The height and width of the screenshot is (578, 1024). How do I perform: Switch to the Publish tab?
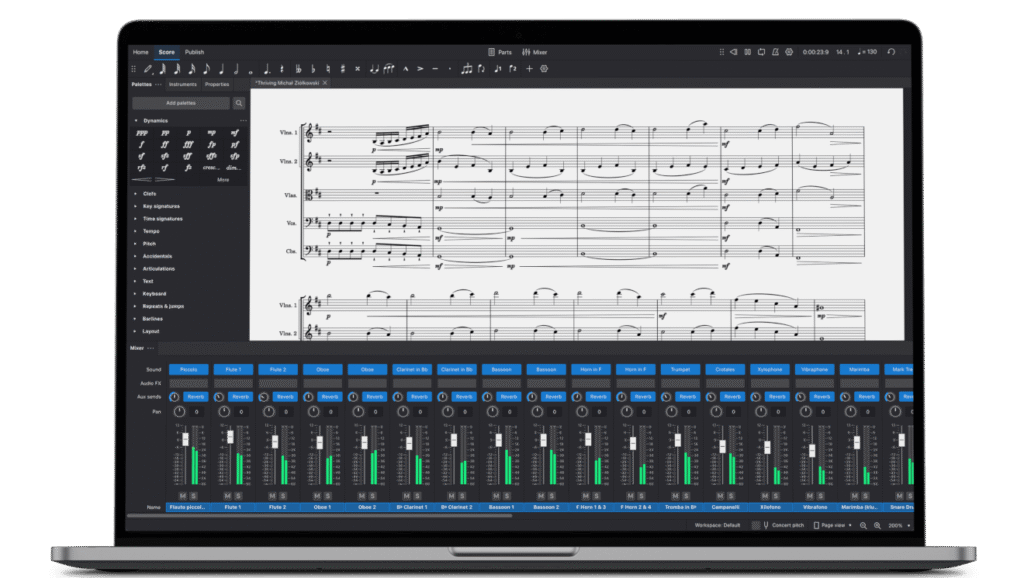[x=194, y=51]
